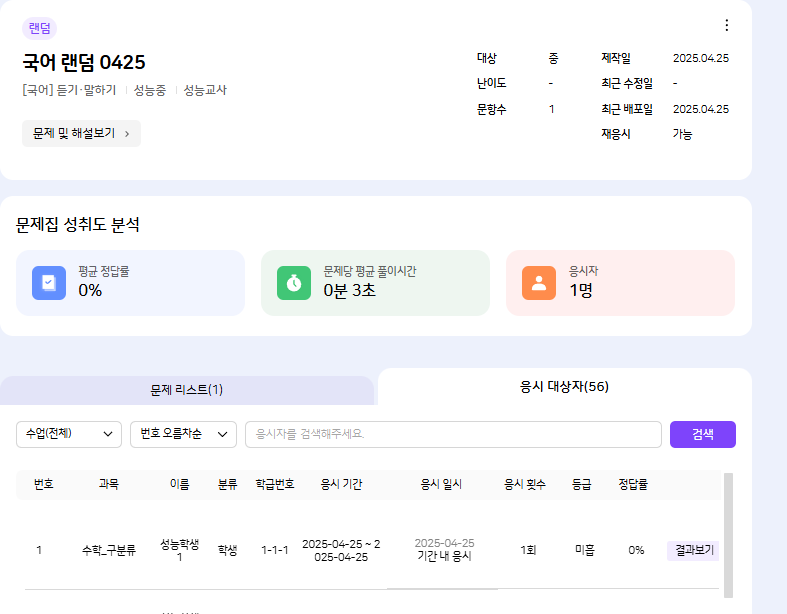Click the green stopwatch icon for 풀이시간

click(x=294, y=283)
